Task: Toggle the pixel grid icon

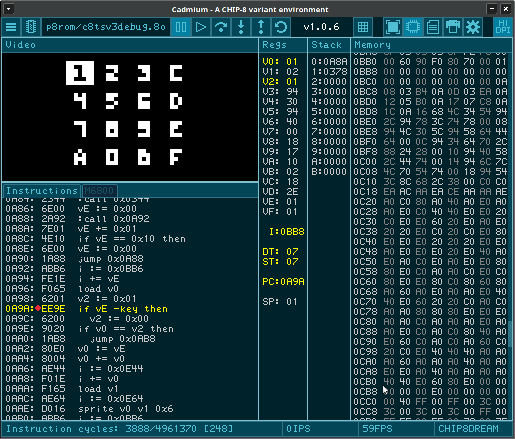Action: click(x=363, y=27)
